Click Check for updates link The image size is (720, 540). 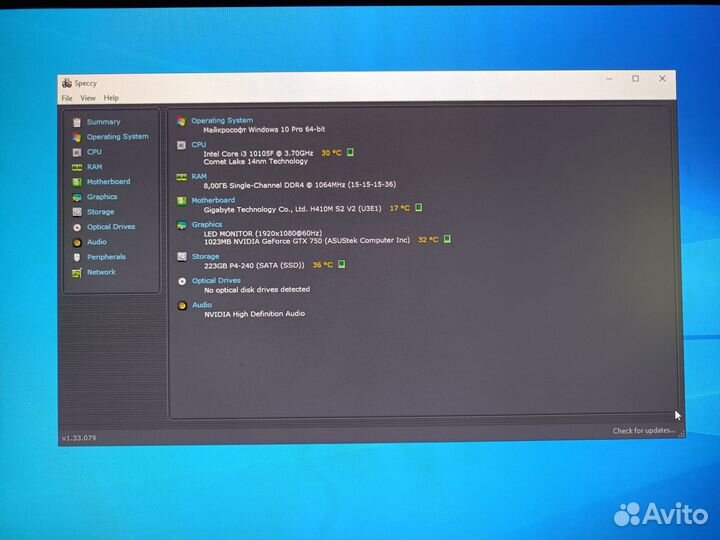click(644, 431)
